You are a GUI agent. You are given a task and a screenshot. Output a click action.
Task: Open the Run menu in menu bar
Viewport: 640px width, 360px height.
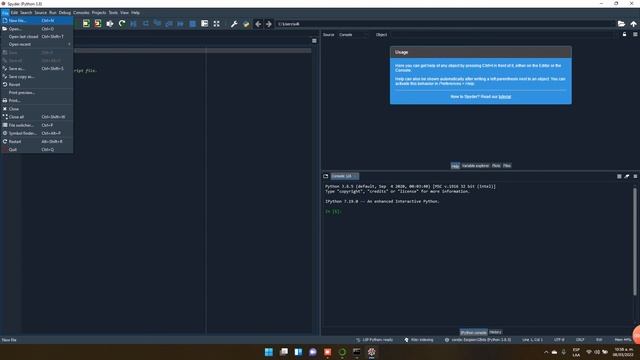pyautogui.click(x=53, y=13)
